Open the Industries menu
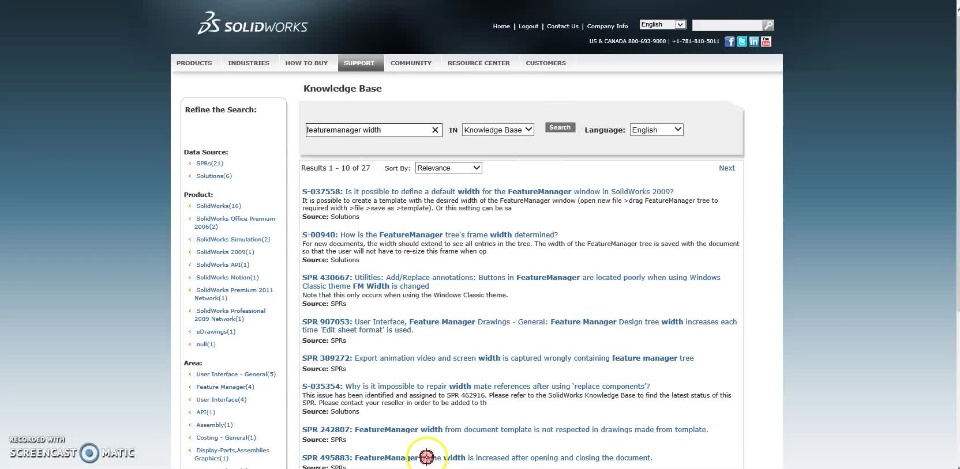The height and width of the screenshot is (469, 960). pyautogui.click(x=249, y=63)
